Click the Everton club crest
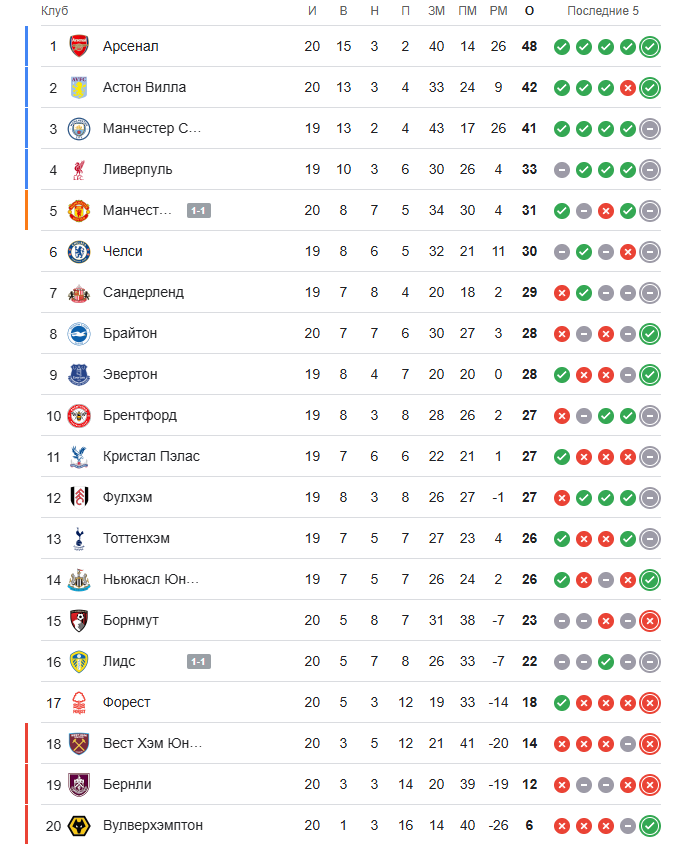Viewport: 679px width, 844px height. point(79,375)
